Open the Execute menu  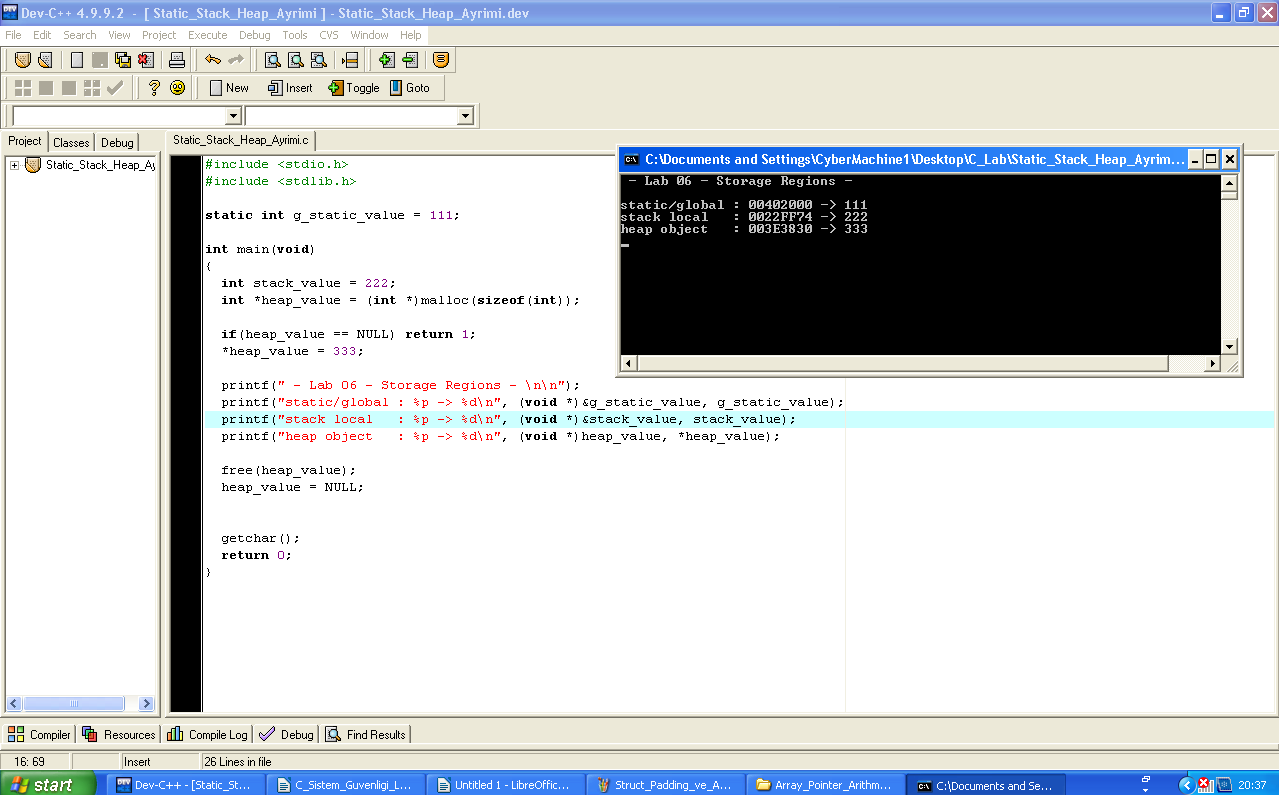(208, 35)
